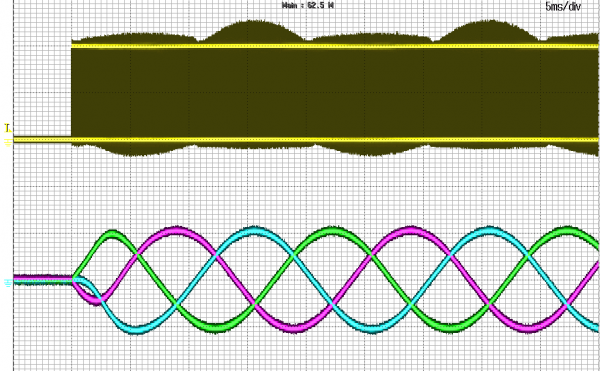Click the 5ms/div timebase label
The image size is (600, 371).
coord(563,7)
